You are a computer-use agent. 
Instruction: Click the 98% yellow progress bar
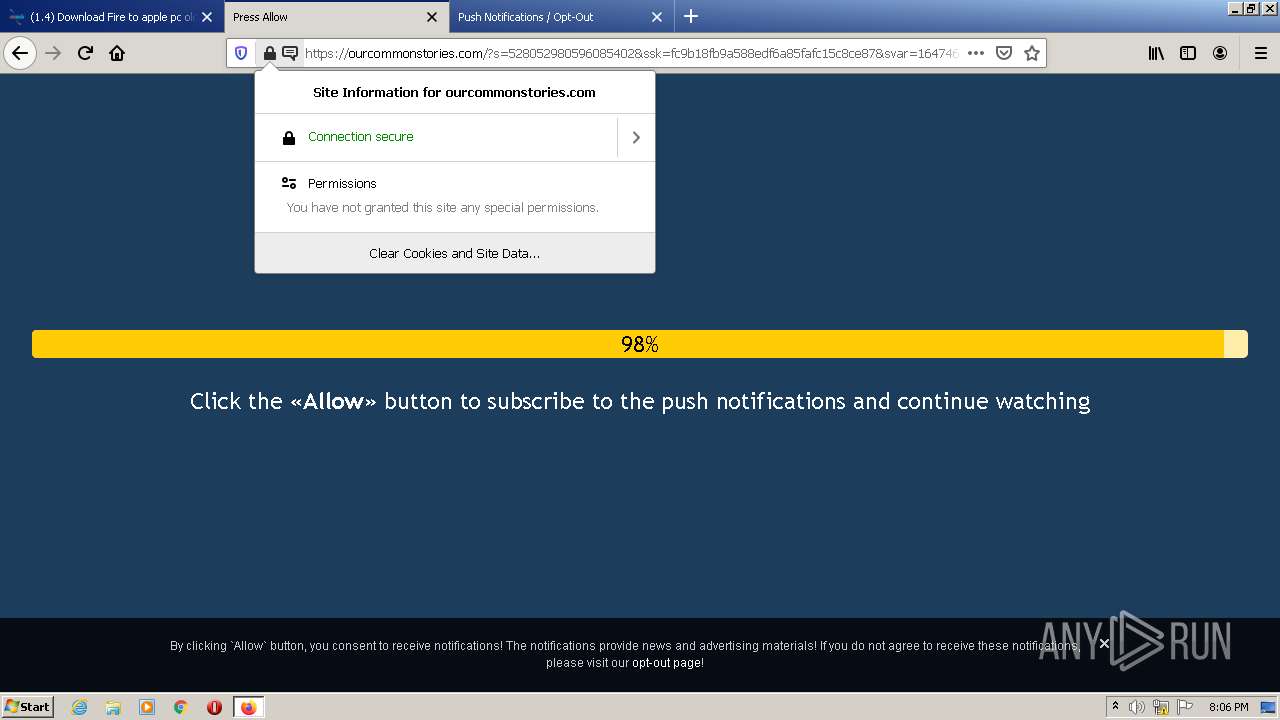[640, 344]
